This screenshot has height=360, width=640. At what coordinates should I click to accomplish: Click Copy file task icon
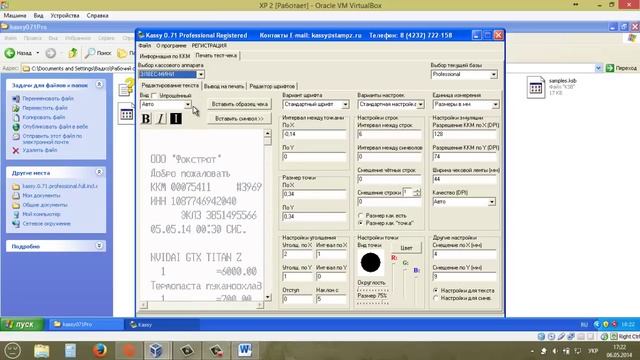coord(16,117)
